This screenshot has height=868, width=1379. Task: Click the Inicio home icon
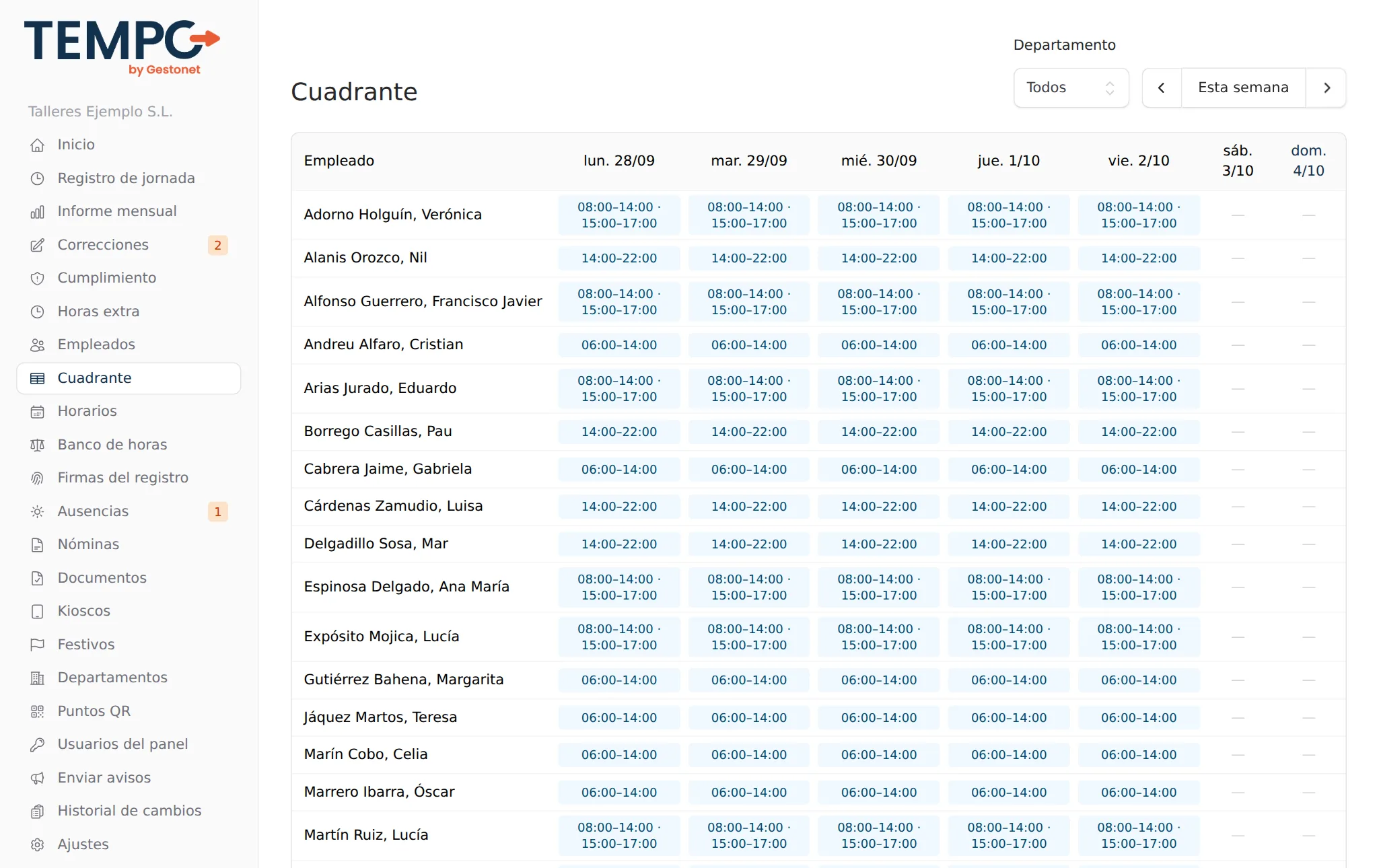(38, 145)
